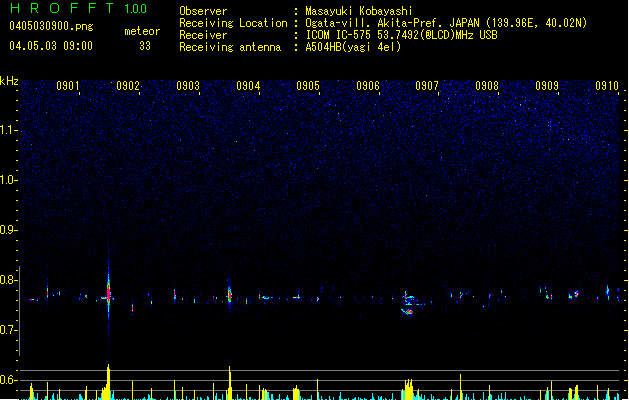Screen dimensions: 629x400
Task: Click the 0901 time marker
Action: [68, 86]
